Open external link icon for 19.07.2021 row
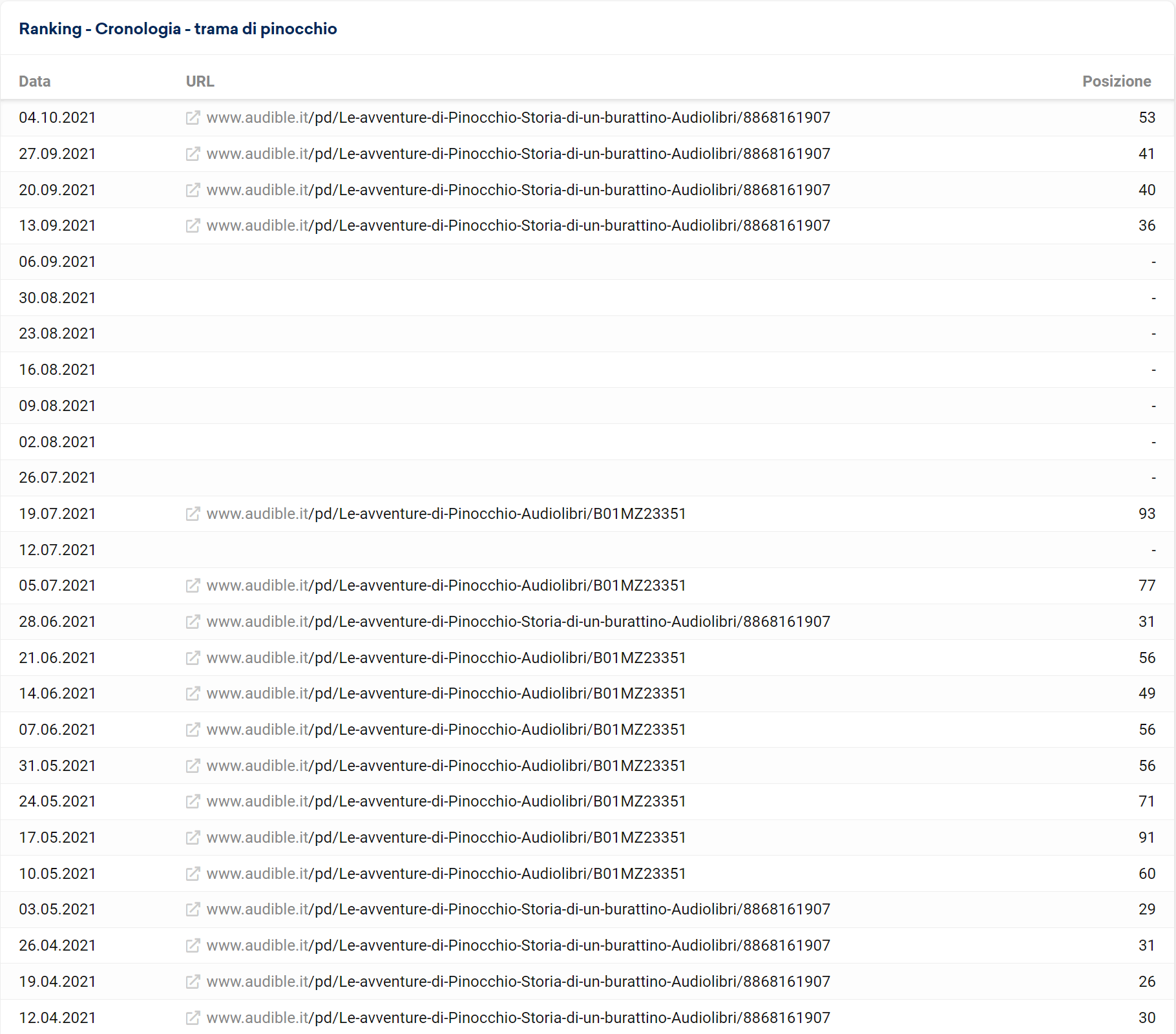 tap(193, 514)
